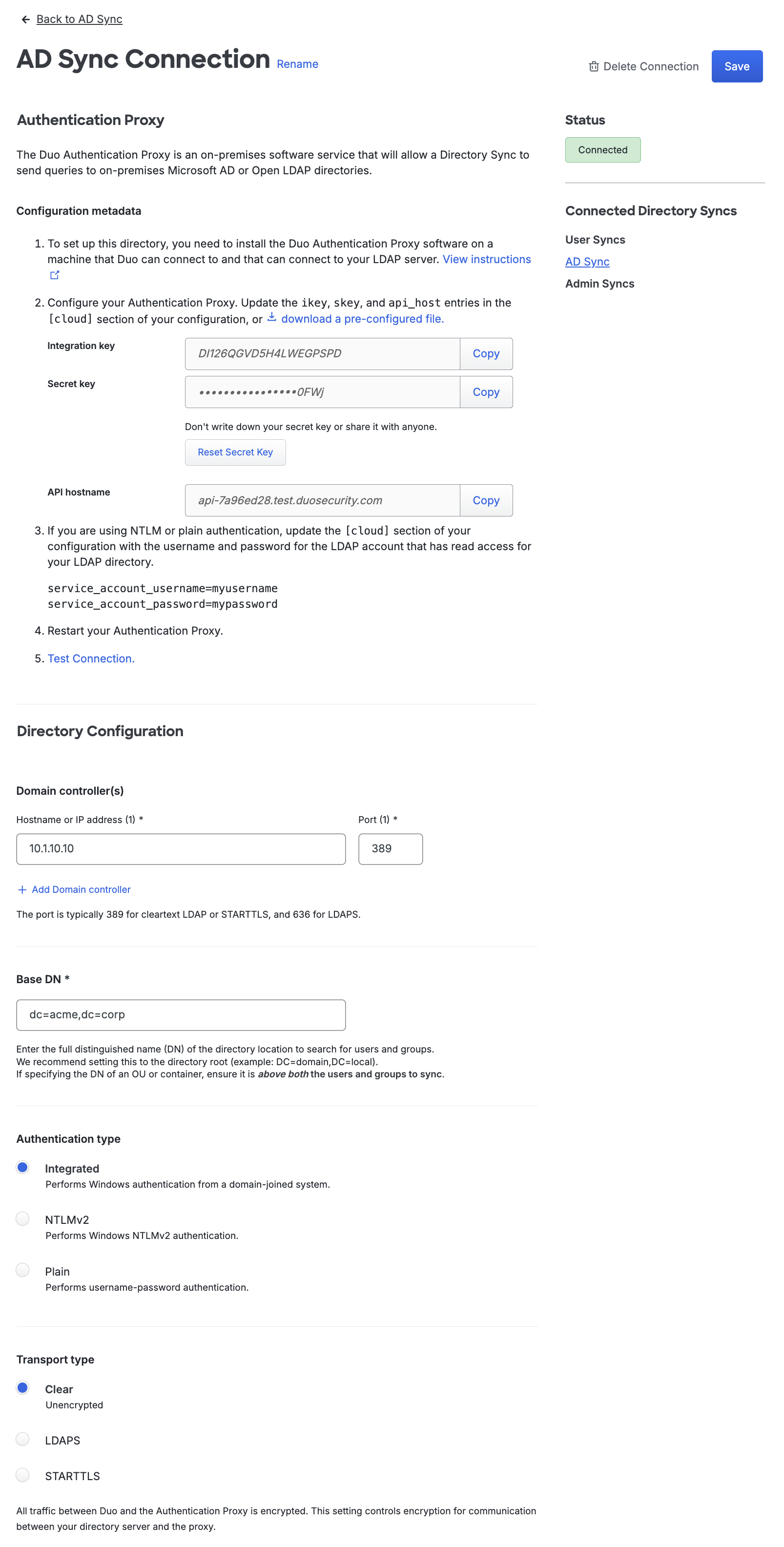784x1547 pixels.
Task: Click the trash icon to delete connection
Action: (594, 67)
